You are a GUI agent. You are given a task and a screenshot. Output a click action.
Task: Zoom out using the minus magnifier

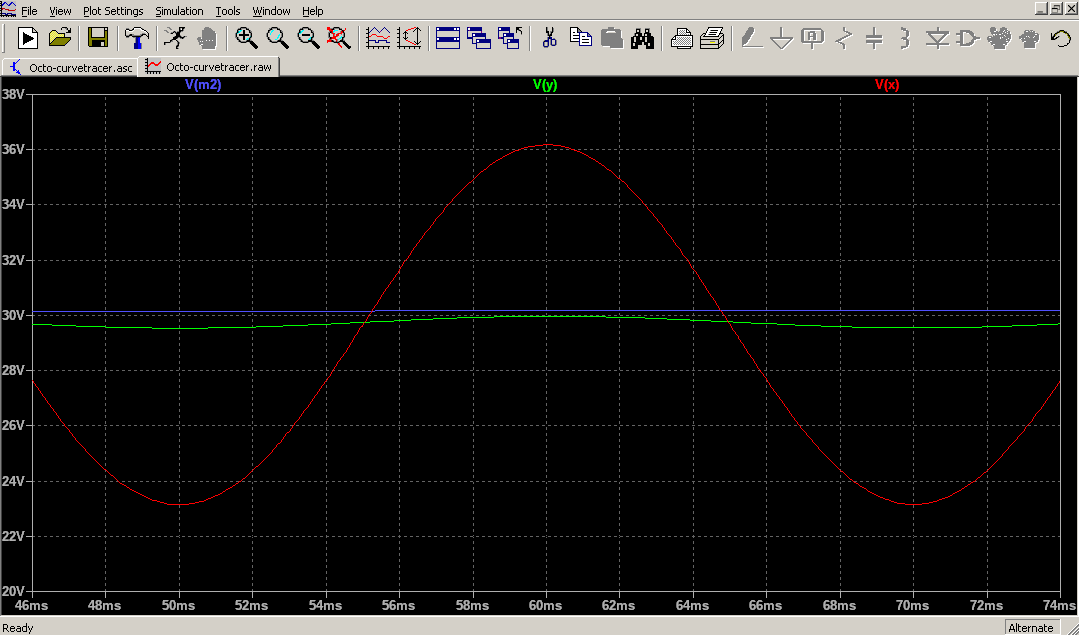[x=308, y=38]
